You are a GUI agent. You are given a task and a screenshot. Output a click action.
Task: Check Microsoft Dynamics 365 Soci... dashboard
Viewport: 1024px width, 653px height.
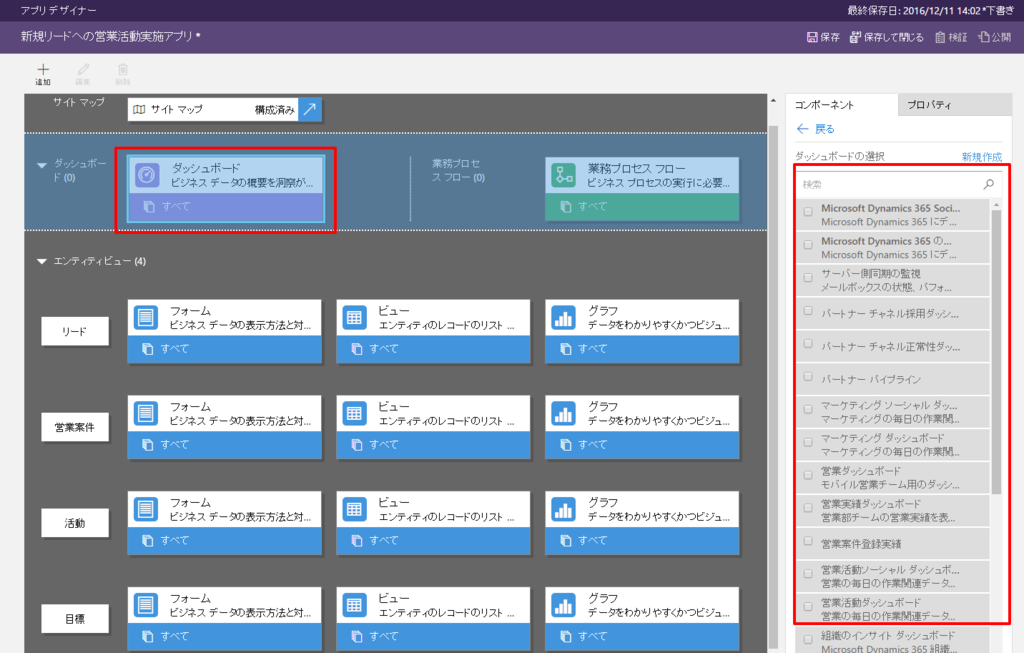(x=808, y=212)
